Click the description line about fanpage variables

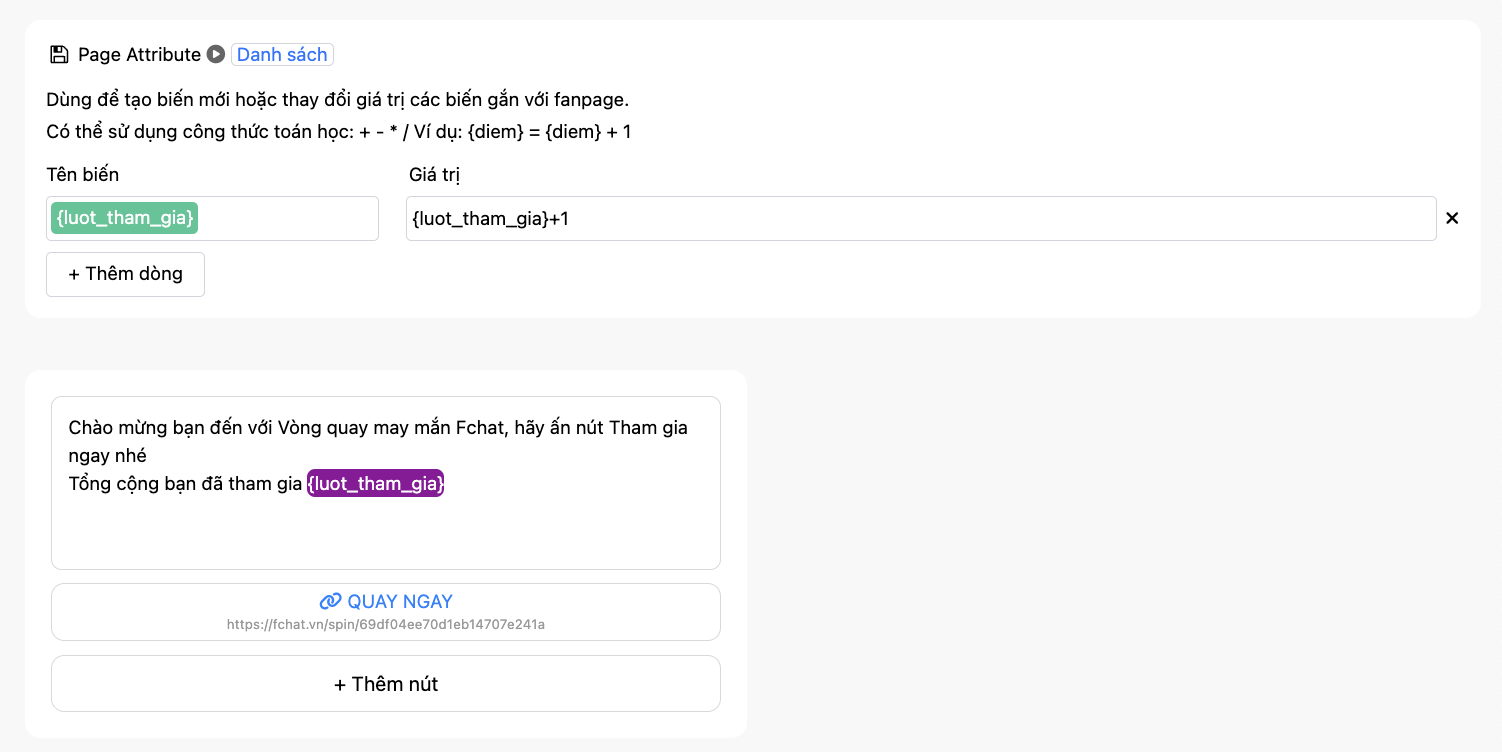[x=337, y=100]
